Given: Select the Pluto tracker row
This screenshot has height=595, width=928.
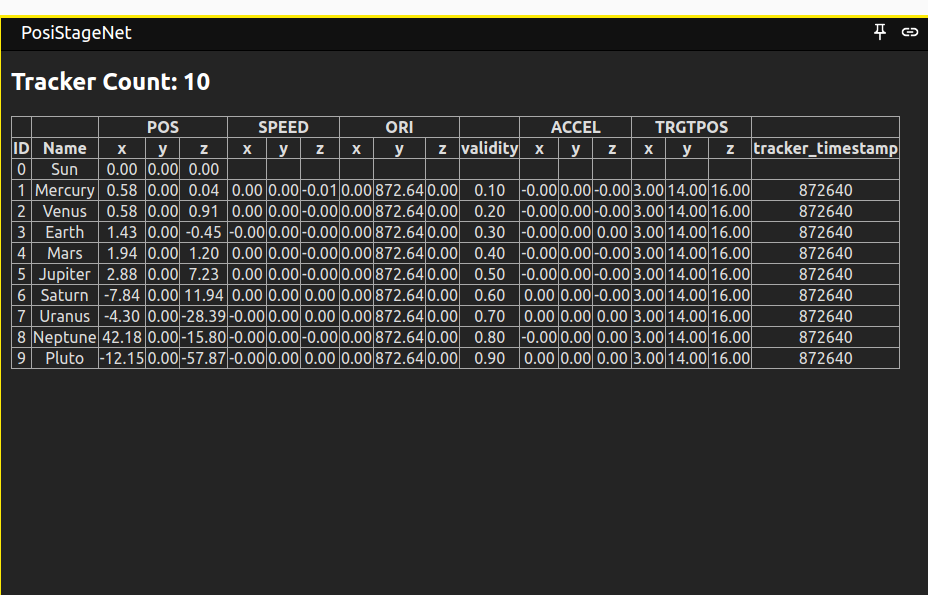Looking at the screenshot, I should (64, 357).
